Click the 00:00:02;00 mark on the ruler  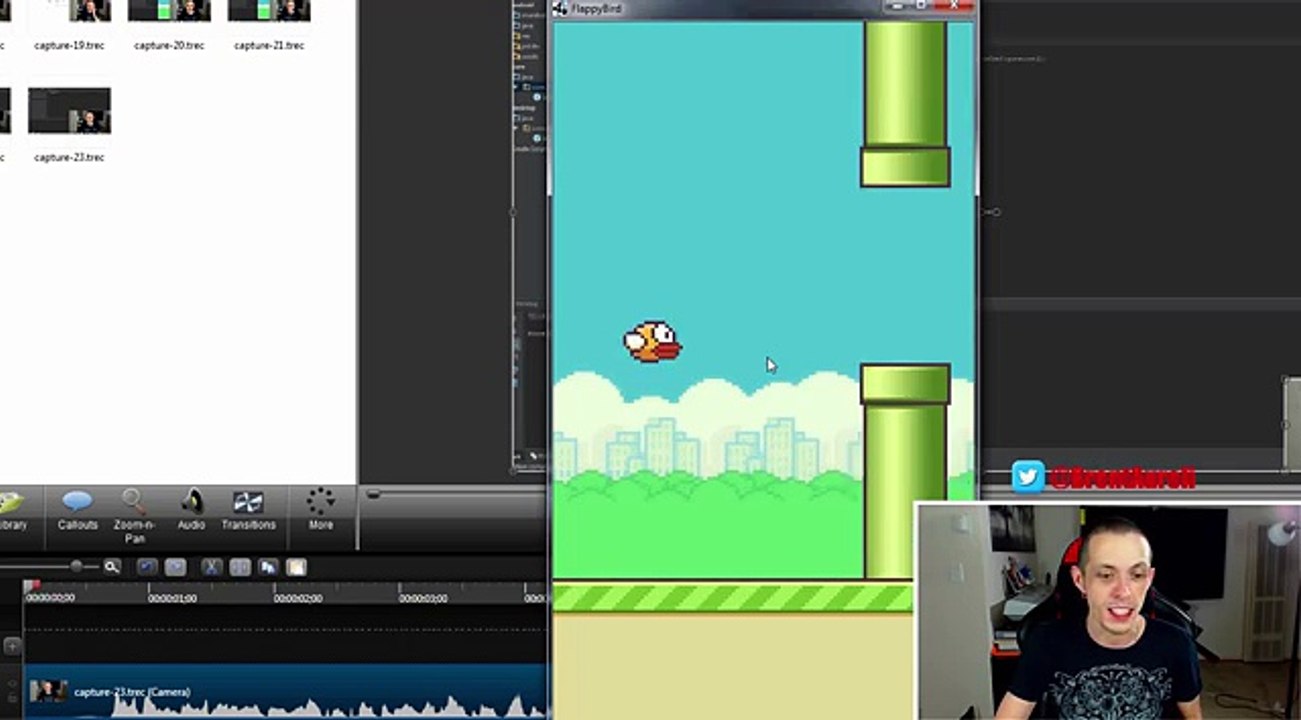click(x=298, y=598)
